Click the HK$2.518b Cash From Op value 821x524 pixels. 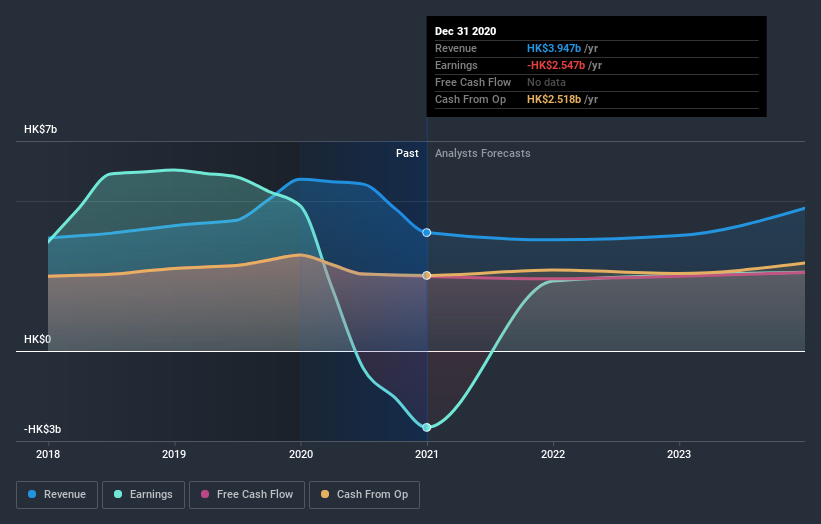coord(554,99)
